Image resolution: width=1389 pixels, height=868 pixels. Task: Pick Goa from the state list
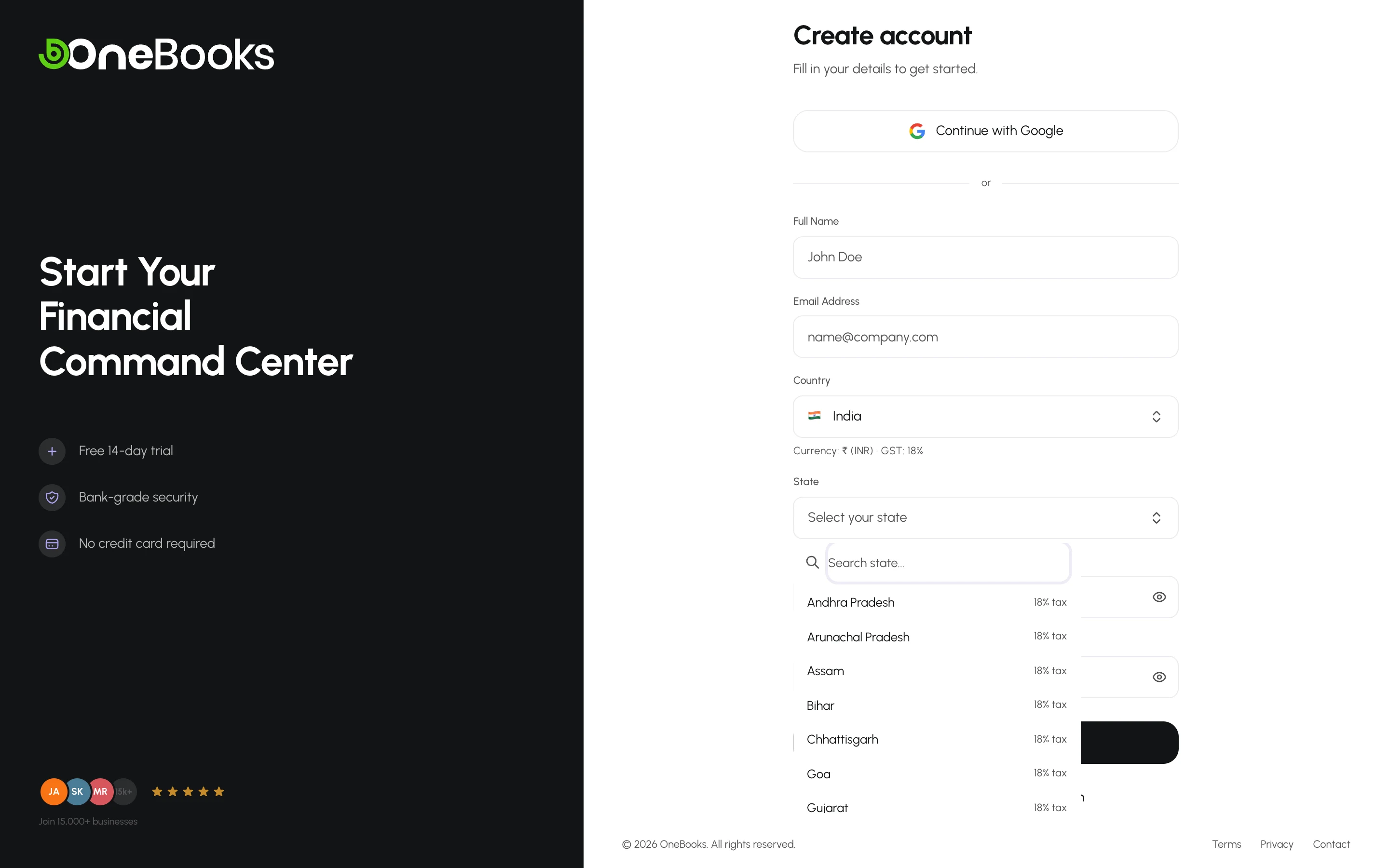coord(937,774)
